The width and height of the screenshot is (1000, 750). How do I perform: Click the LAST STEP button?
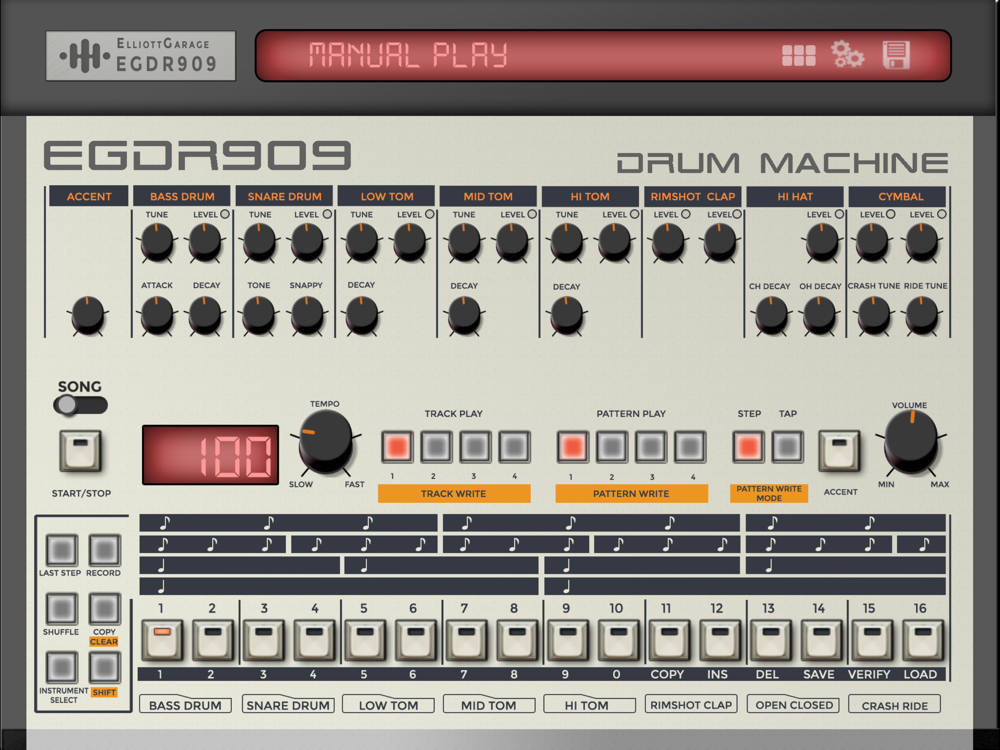(62, 550)
